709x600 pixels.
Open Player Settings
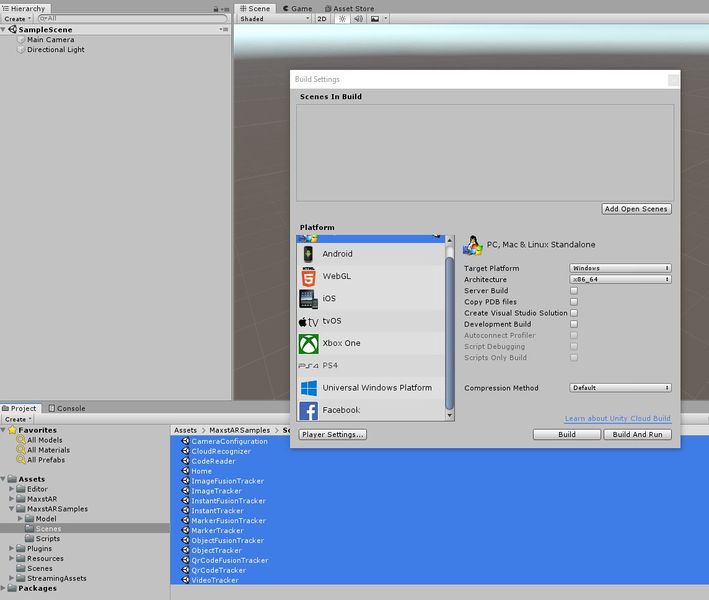pos(333,435)
